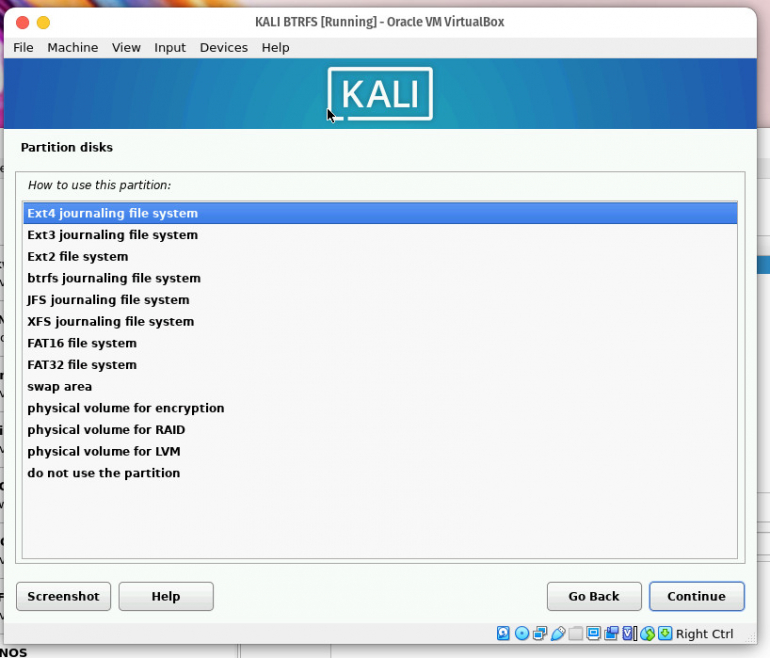Image resolution: width=770 pixels, height=658 pixels.
Task: Open the Machine menu
Action: [x=73, y=48]
